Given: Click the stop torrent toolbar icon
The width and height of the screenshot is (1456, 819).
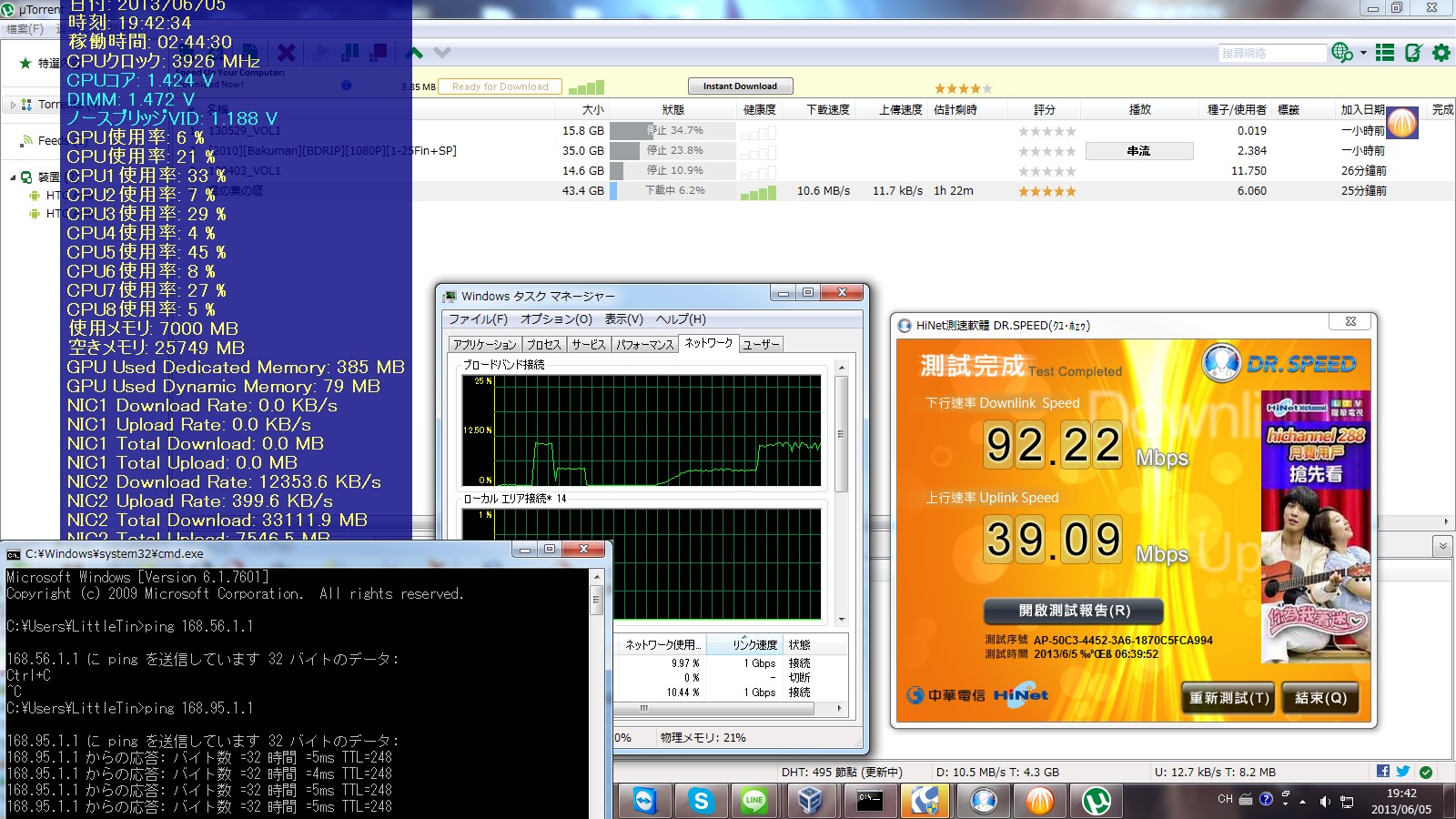Looking at the screenshot, I should pyautogui.click(x=379, y=53).
